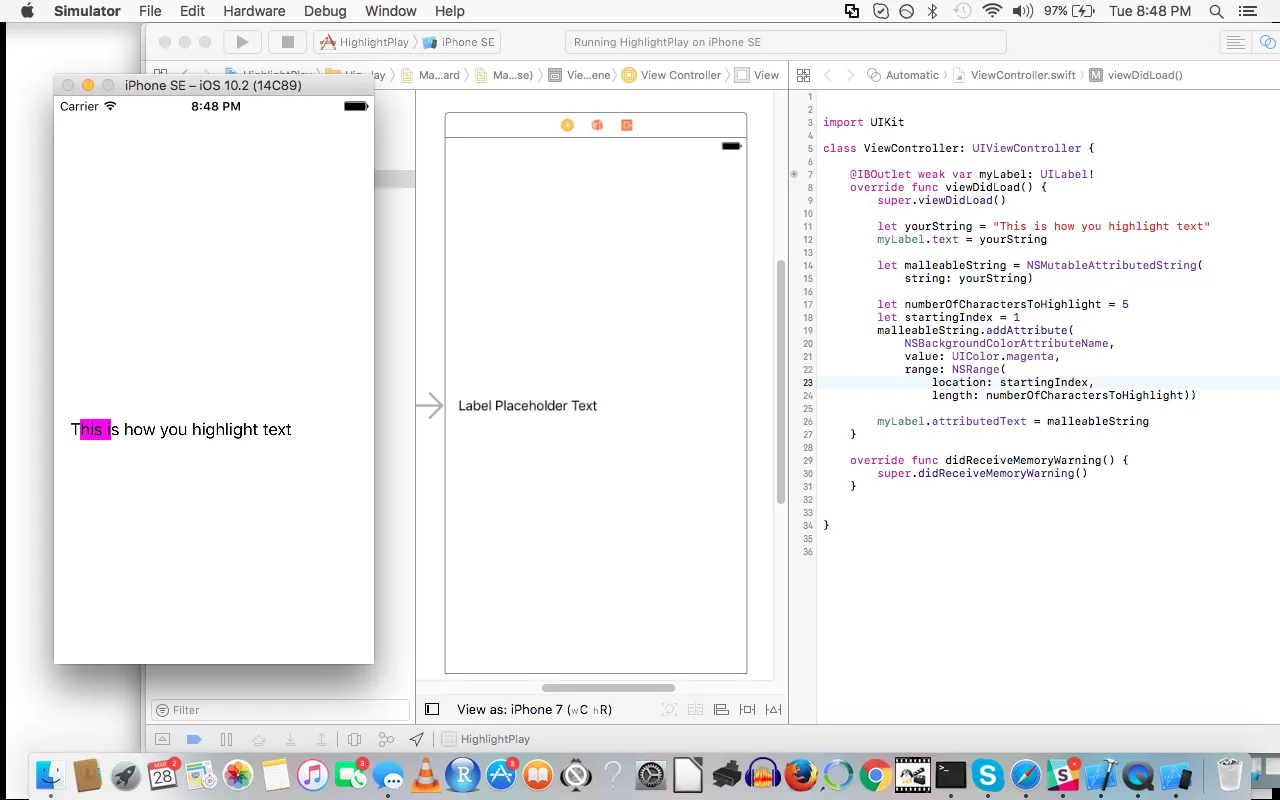Click the First Responder icon in scene dock
The height and width of the screenshot is (800, 1280).
[597, 125]
